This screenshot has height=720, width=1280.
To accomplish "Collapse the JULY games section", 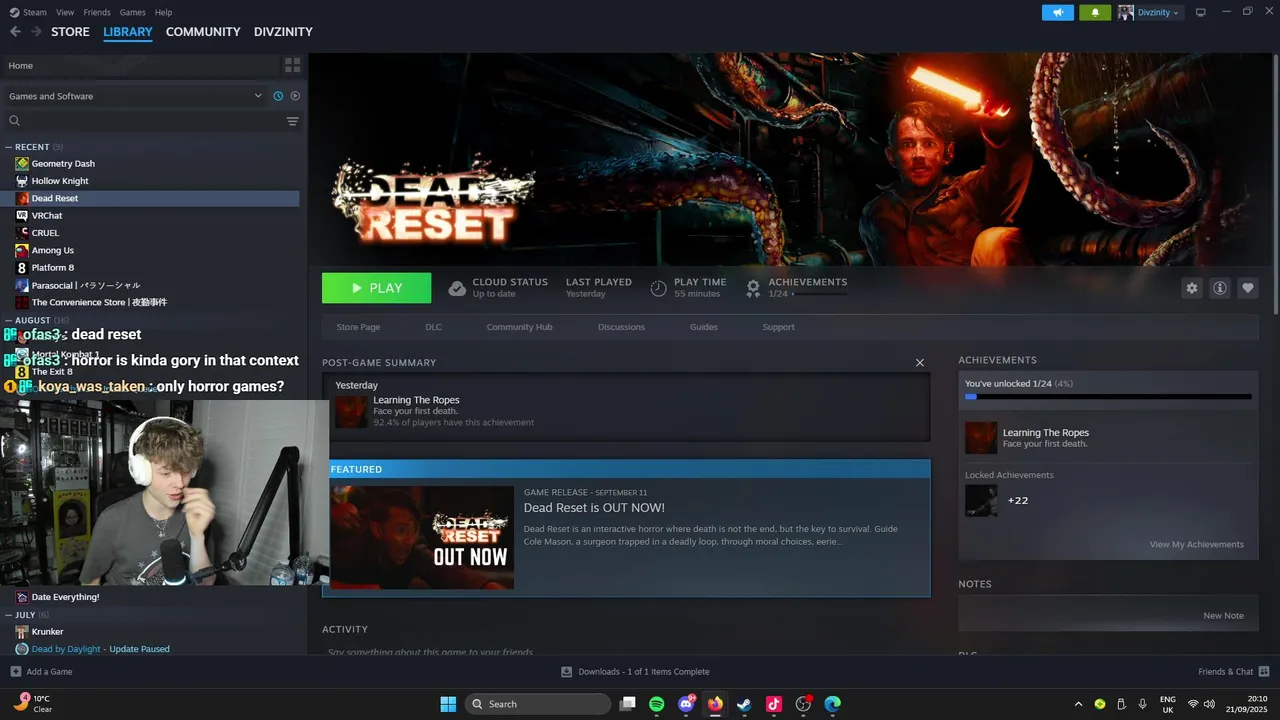I will (9, 614).
